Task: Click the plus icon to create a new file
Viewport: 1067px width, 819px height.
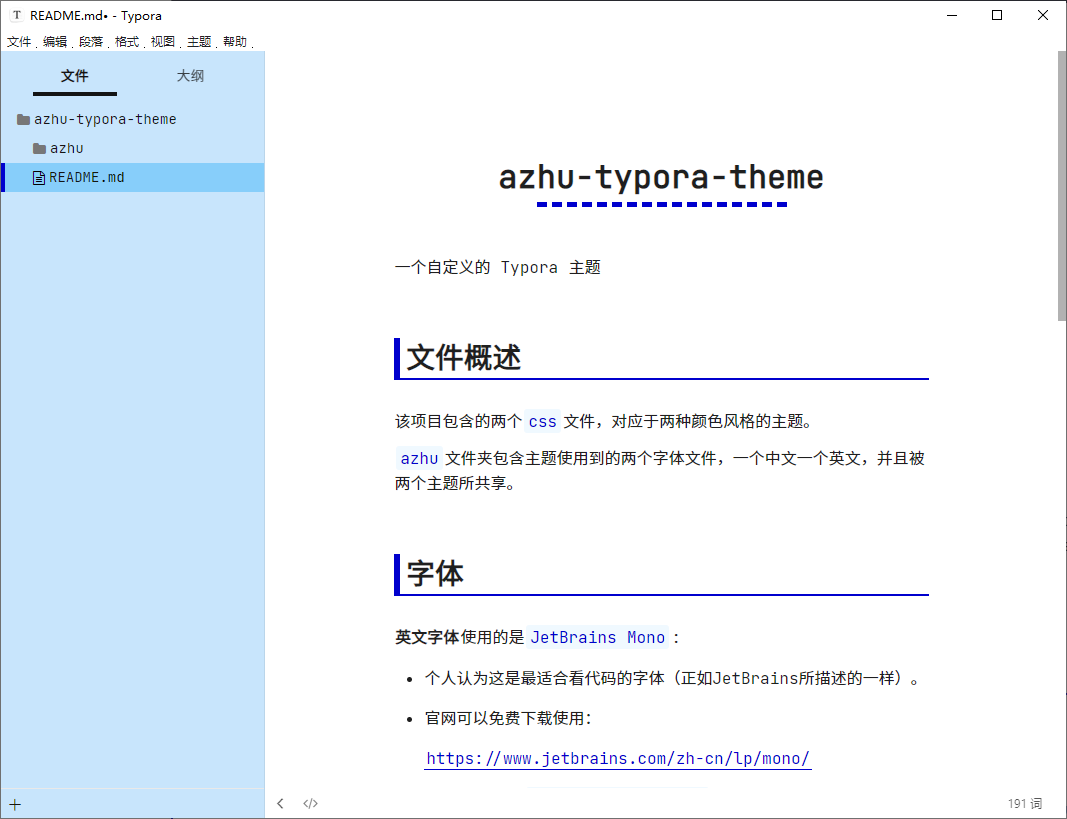Action: [x=15, y=803]
